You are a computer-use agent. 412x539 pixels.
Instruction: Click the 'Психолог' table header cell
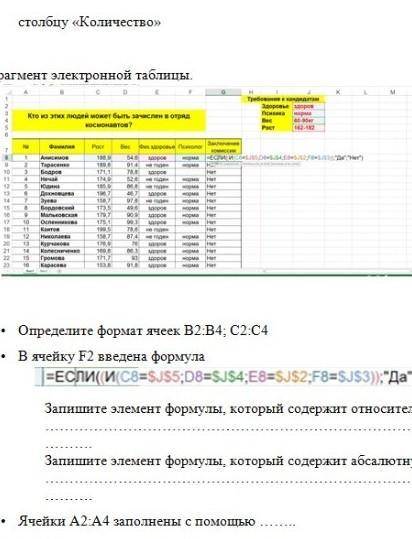[x=190, y=147]
